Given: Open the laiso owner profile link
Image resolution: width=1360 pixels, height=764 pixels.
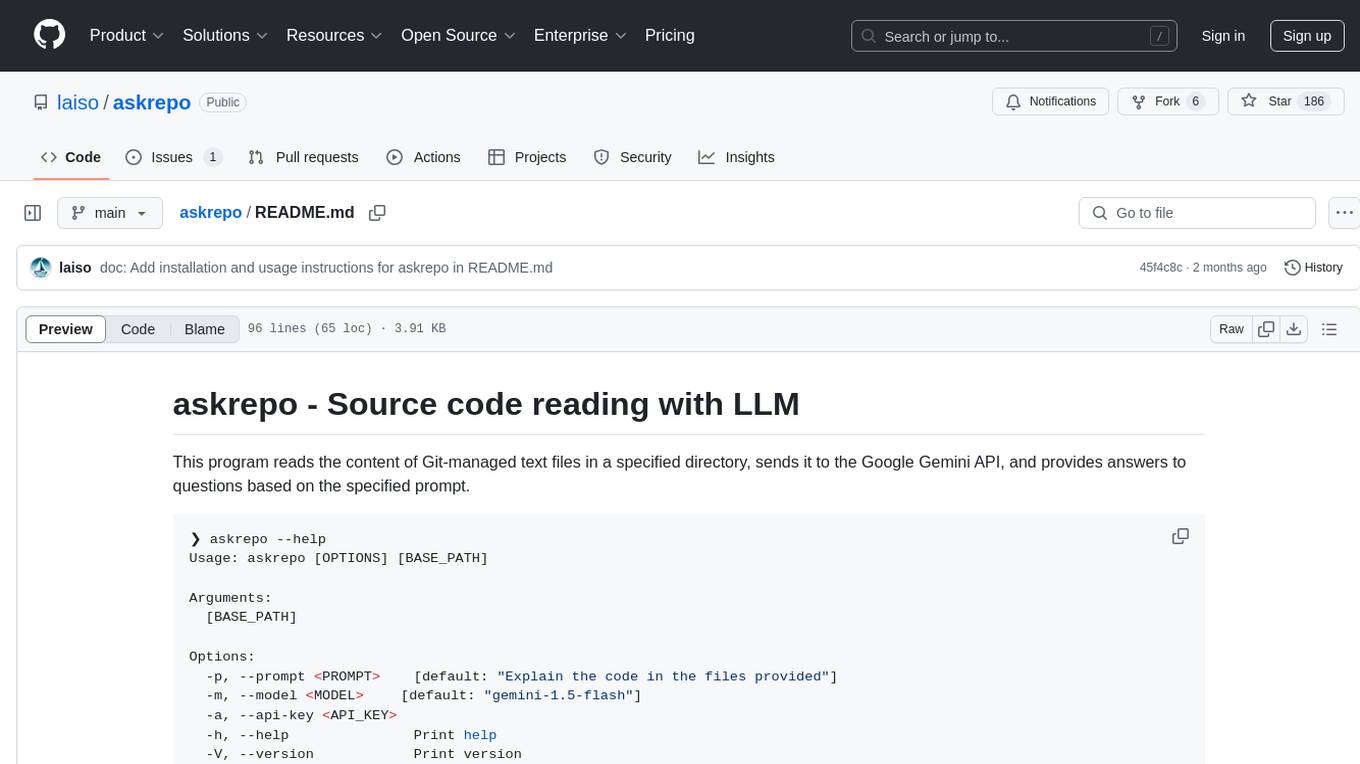Looking at the screenshot, I should click(77, 102).
